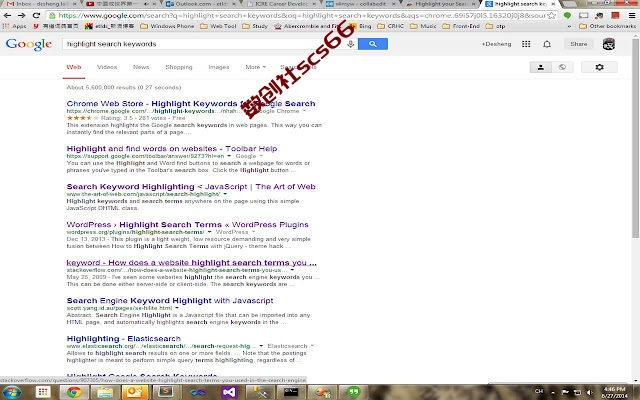The width and height of the screenshot is (640, 400).
Task: Open +Desheng Google+ profile link
Action: [x=496, y=44]
